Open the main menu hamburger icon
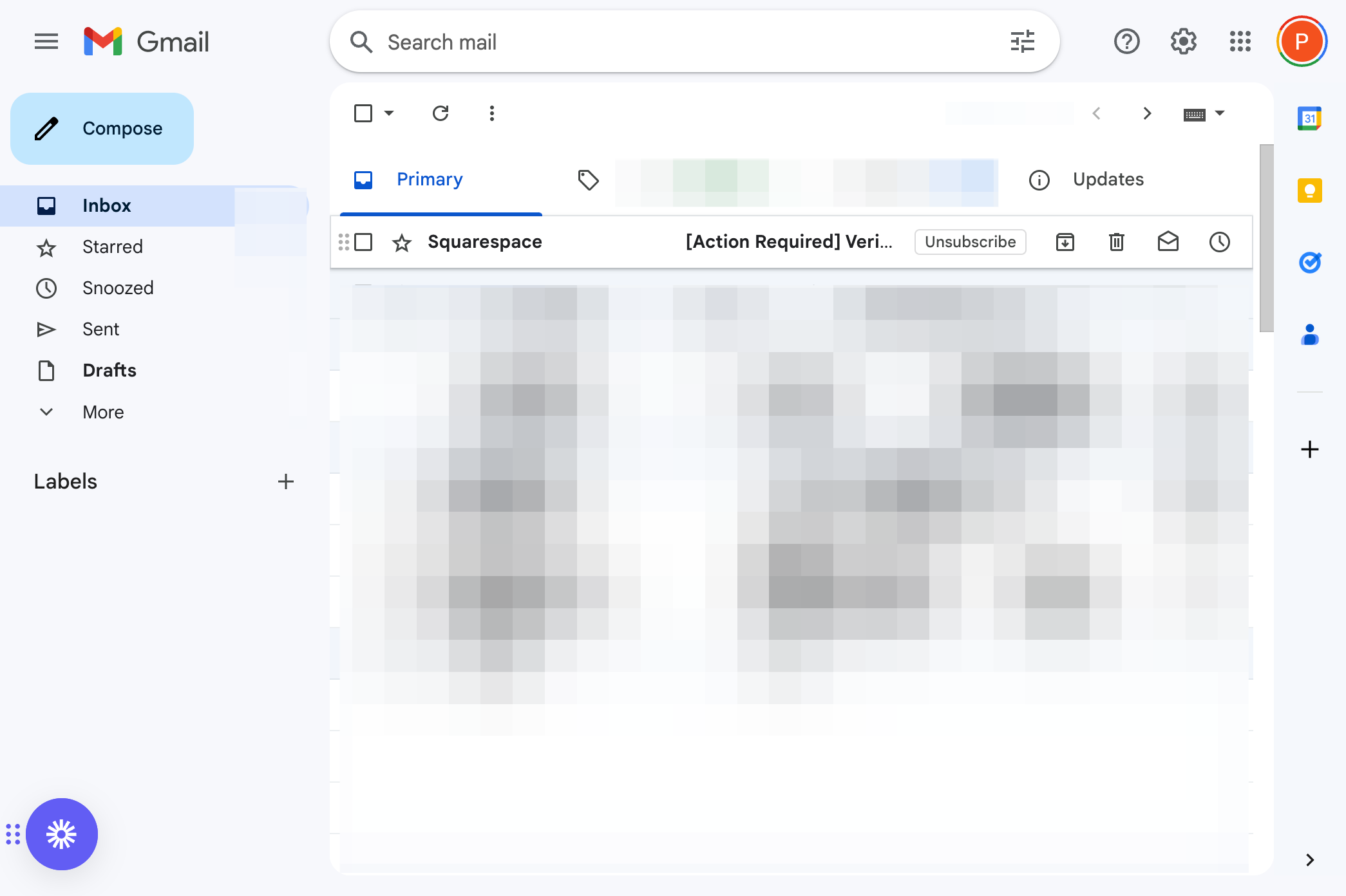1346x896 pixels. click(x=46, y=42)
